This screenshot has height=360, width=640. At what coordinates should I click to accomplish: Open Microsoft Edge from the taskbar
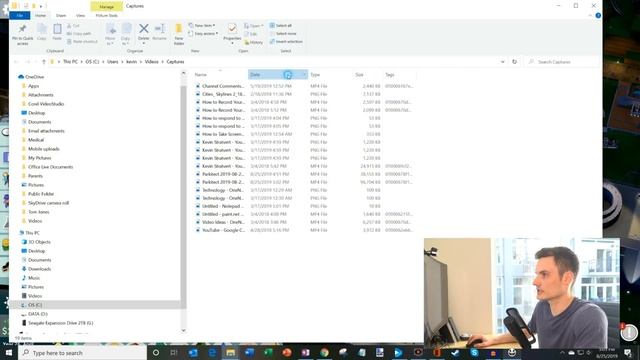pyautogui.click(x=212, y=352)
